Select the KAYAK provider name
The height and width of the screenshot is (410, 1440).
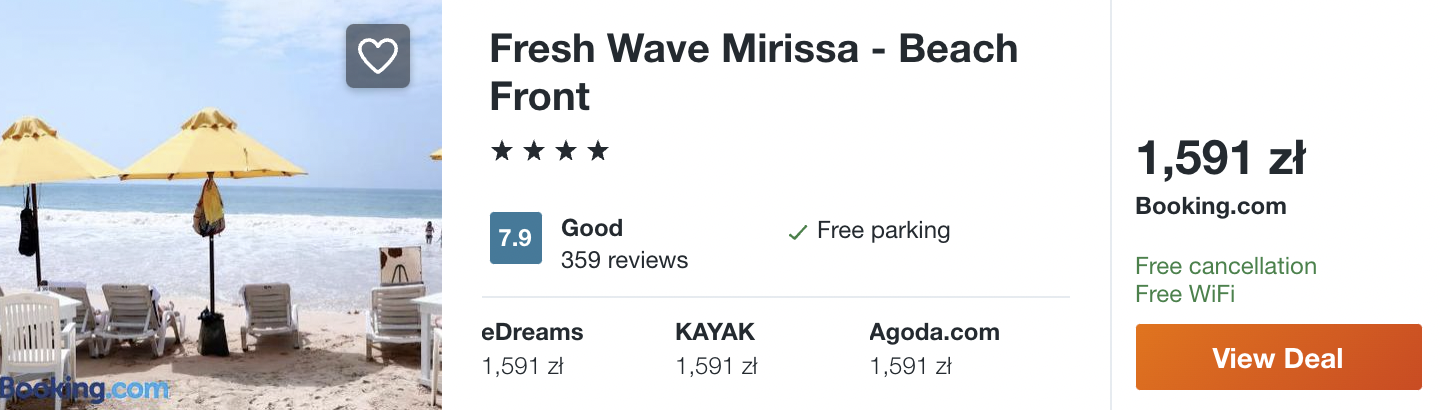715,332
